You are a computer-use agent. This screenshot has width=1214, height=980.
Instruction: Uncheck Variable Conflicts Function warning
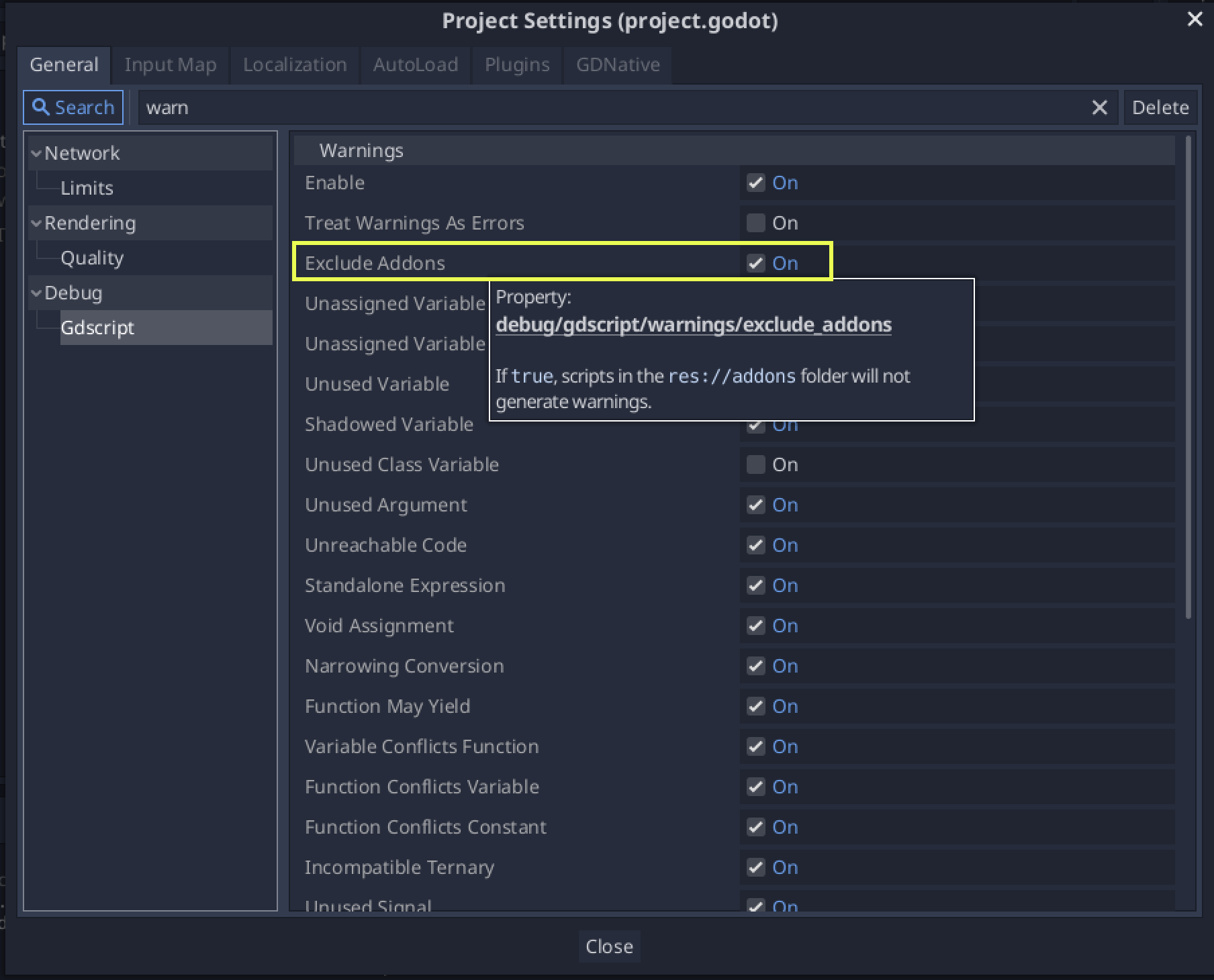(x=756, y=746)
